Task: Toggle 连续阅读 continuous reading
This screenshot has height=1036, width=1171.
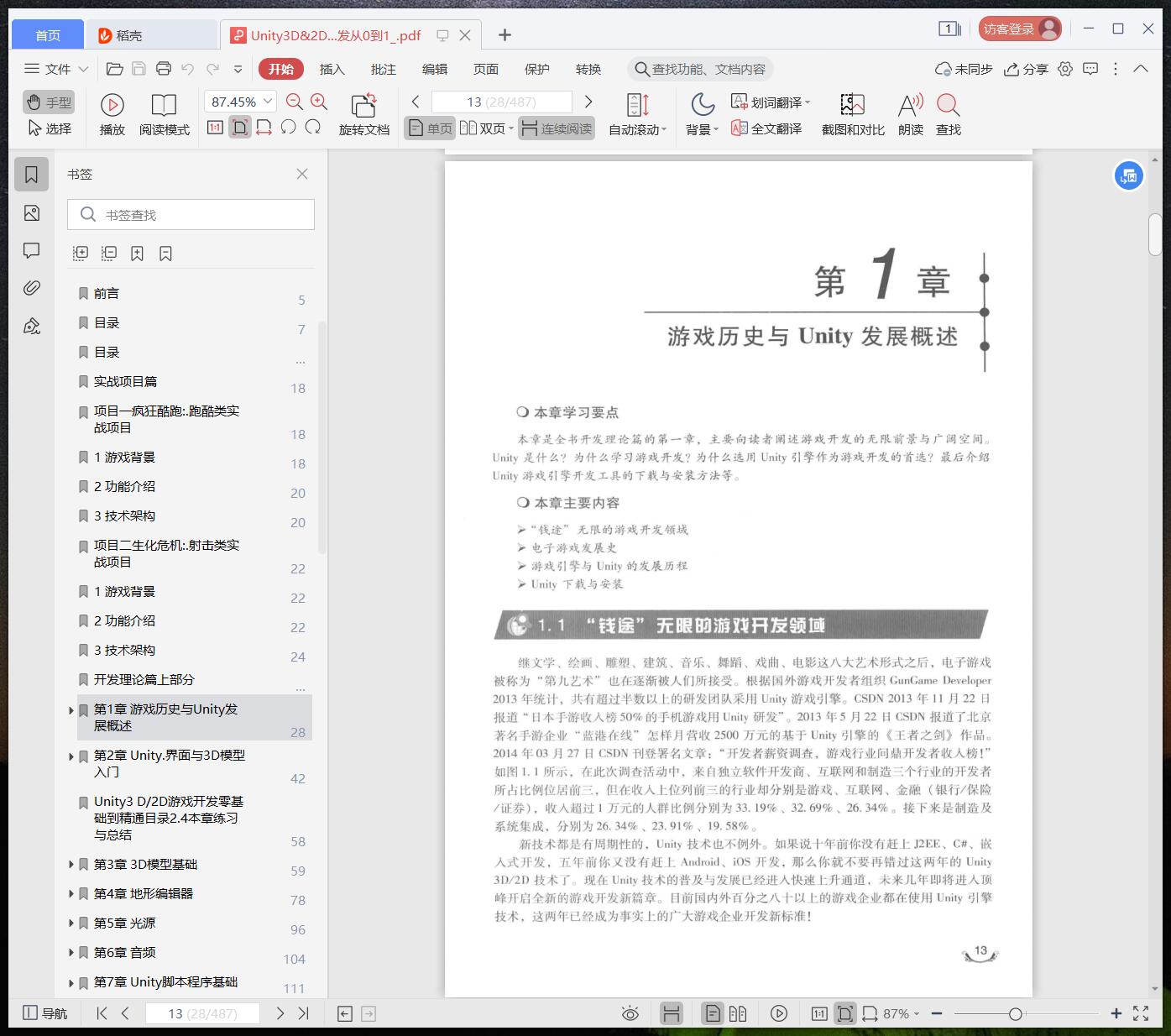Action: point(557,128)
